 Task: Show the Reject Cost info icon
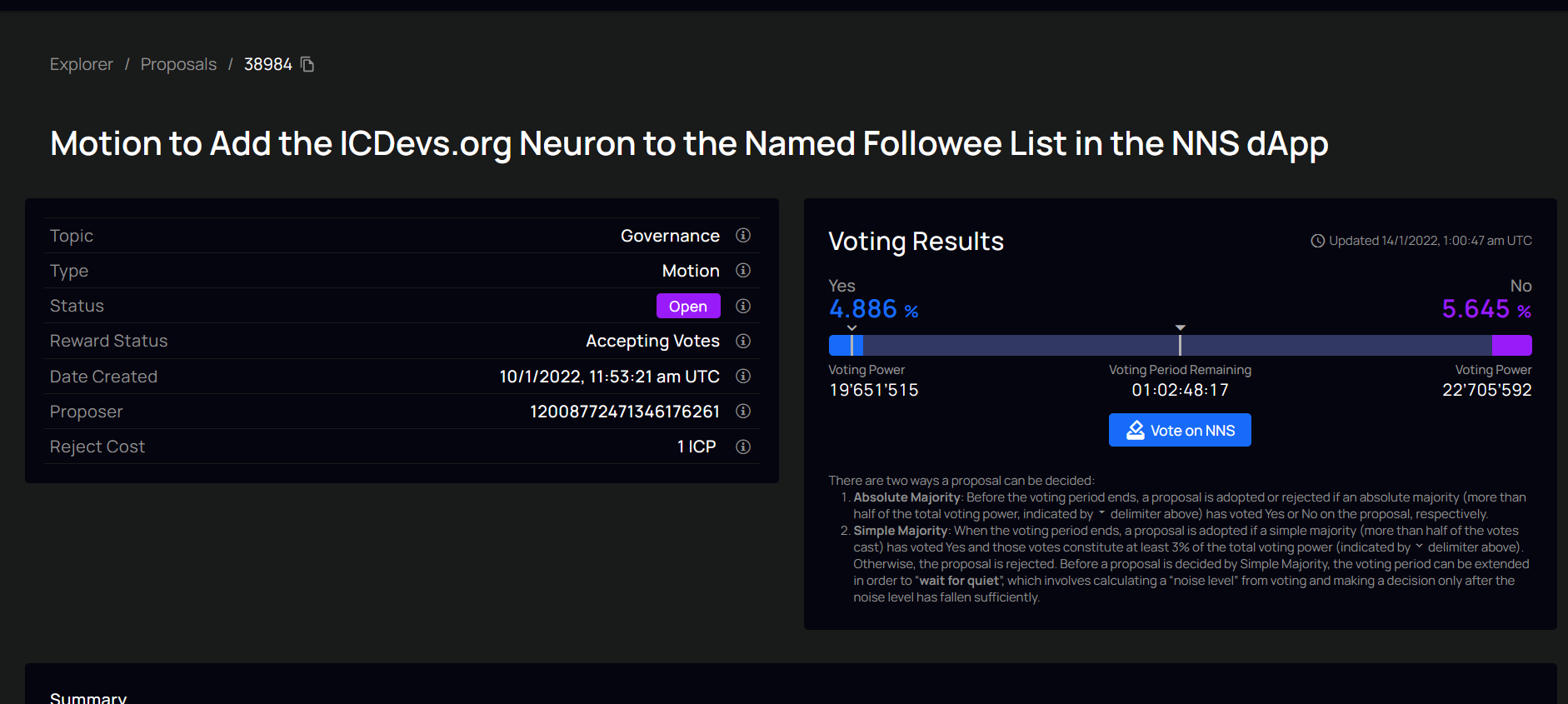[743, 447]
